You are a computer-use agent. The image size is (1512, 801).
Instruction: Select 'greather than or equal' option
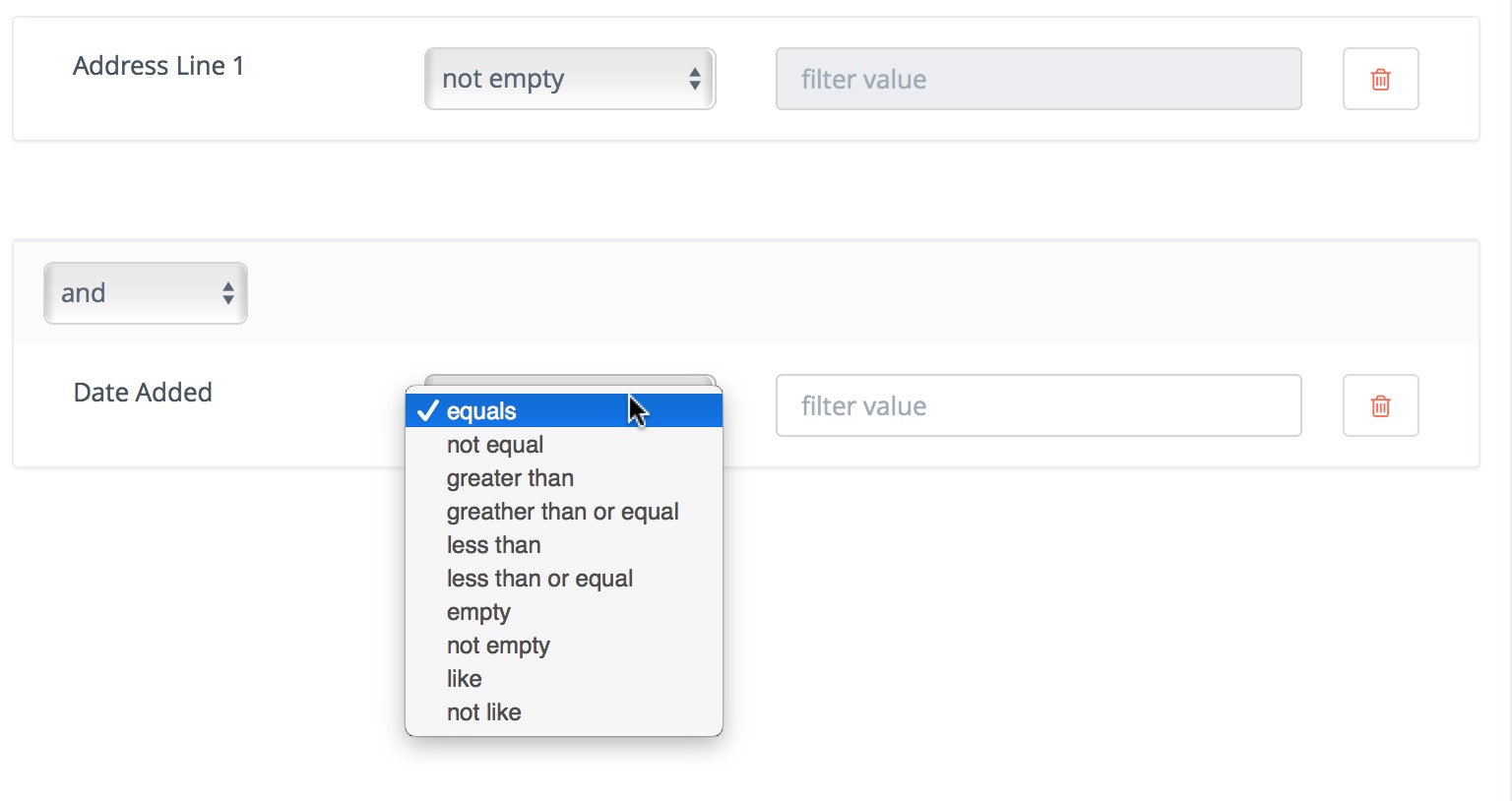coord(562,512)
